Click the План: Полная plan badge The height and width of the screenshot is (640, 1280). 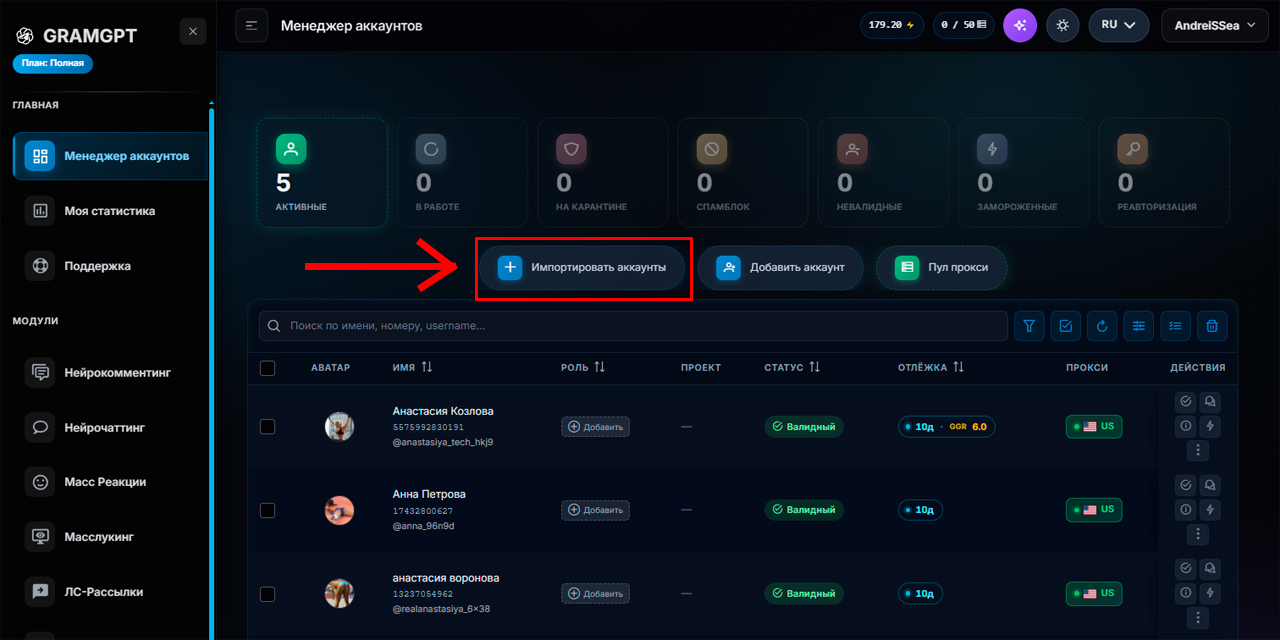pyautogui.click(x=53, y=63)
